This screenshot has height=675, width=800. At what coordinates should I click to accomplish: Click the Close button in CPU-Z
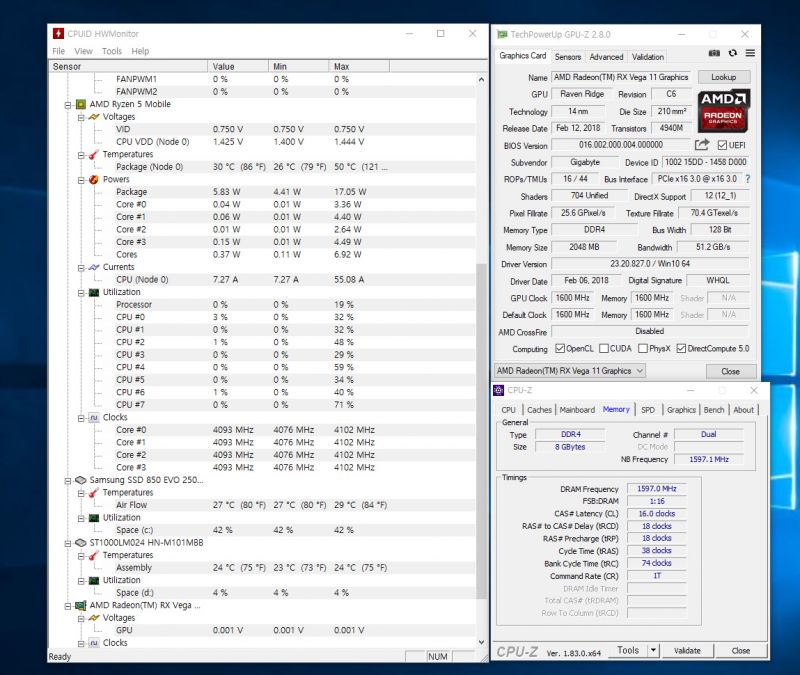(741, 651)
